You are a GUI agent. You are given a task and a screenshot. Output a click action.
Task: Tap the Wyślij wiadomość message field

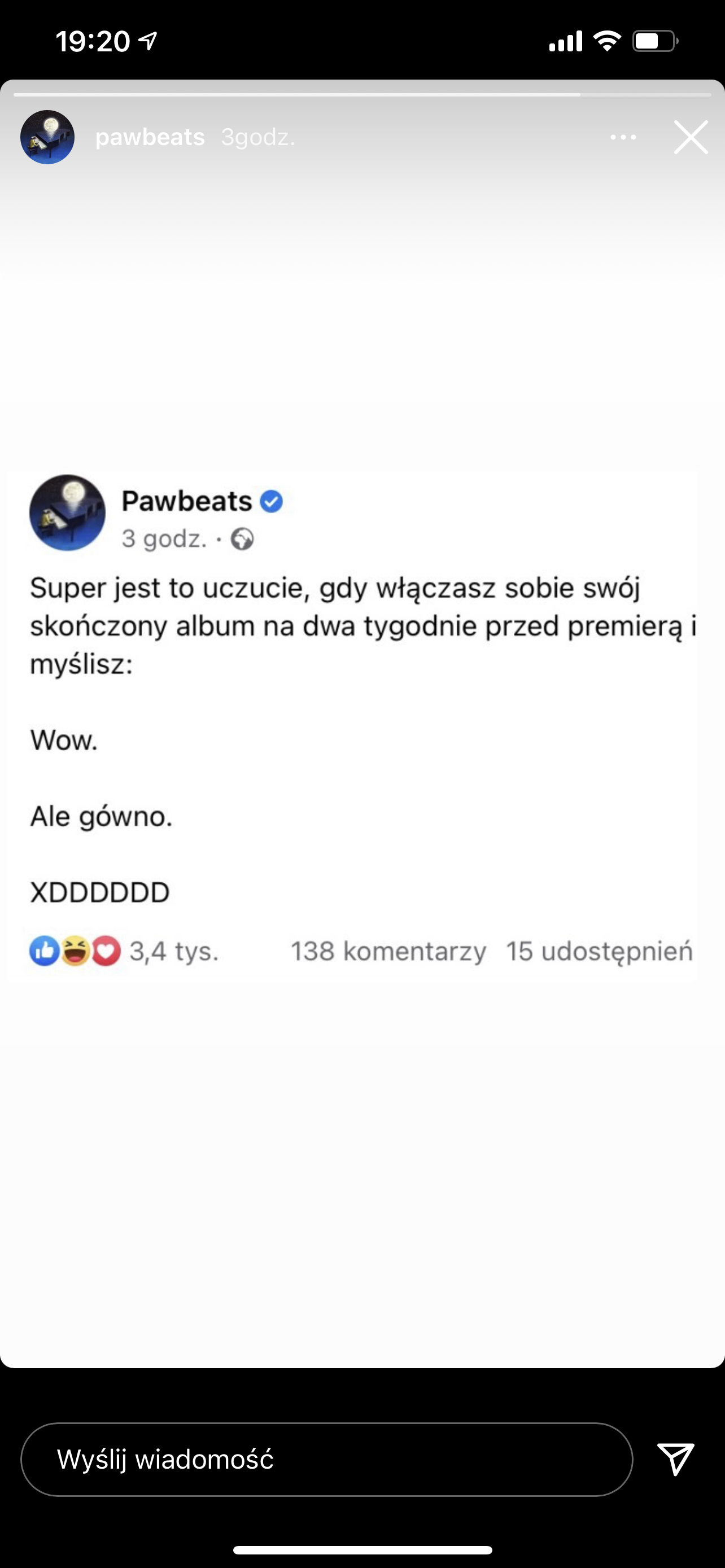coord(327,1459)
